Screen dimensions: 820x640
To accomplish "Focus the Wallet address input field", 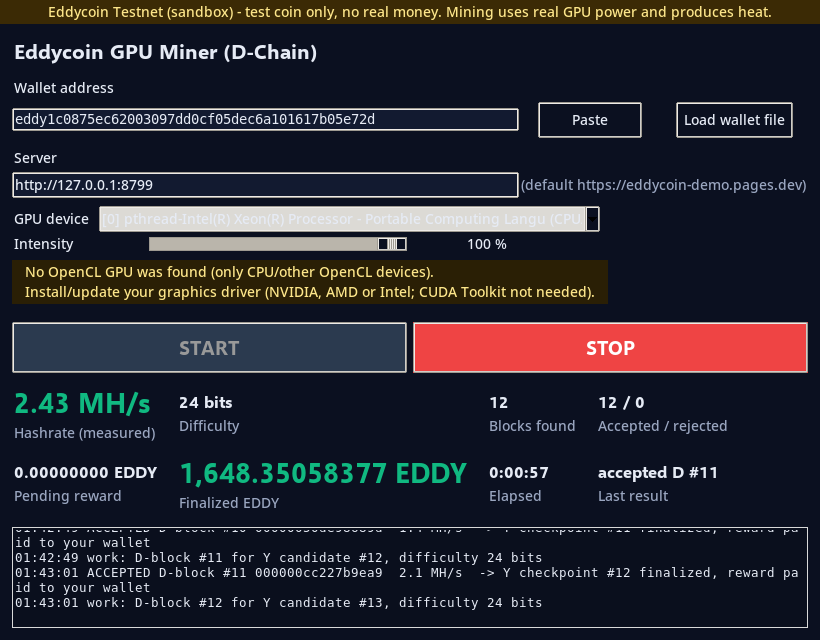I will click(x=265, y=119).
